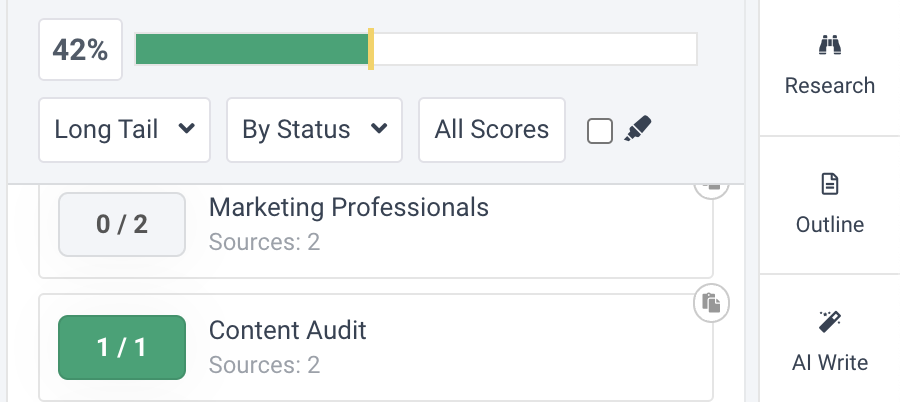This screenshot has height=402, width=900.
Task: Click the AI Write magic wand icon
Action: coord(829,322)
